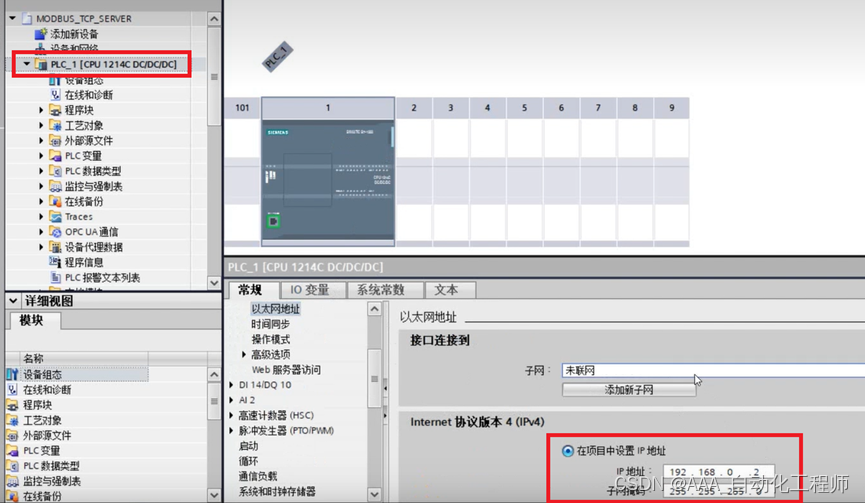Expand the Traces tree node
The image size is (865, 503).
(x=41, y=217)
